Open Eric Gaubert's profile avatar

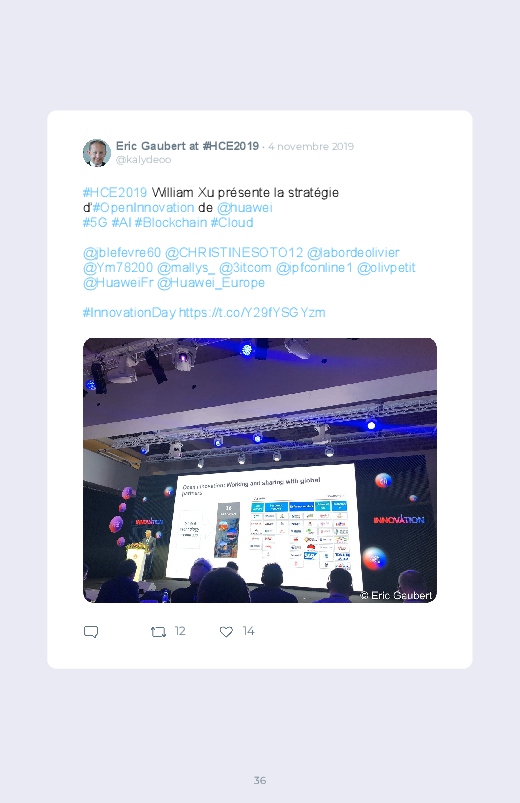click(x=97, y=153)
